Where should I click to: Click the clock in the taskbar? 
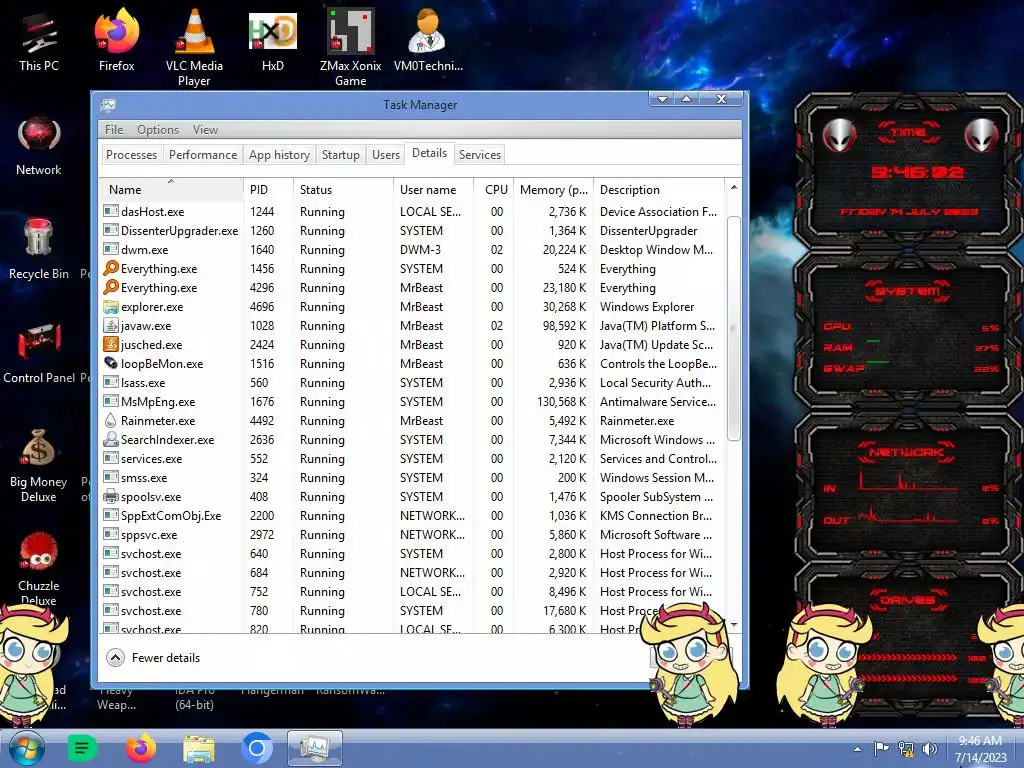[980, 749]
